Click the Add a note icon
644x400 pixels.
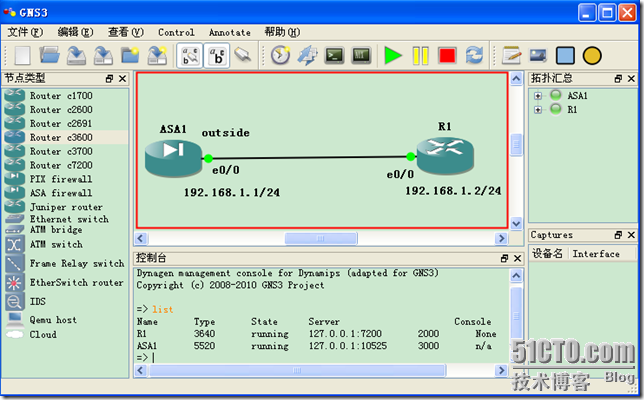click(511, 55)
